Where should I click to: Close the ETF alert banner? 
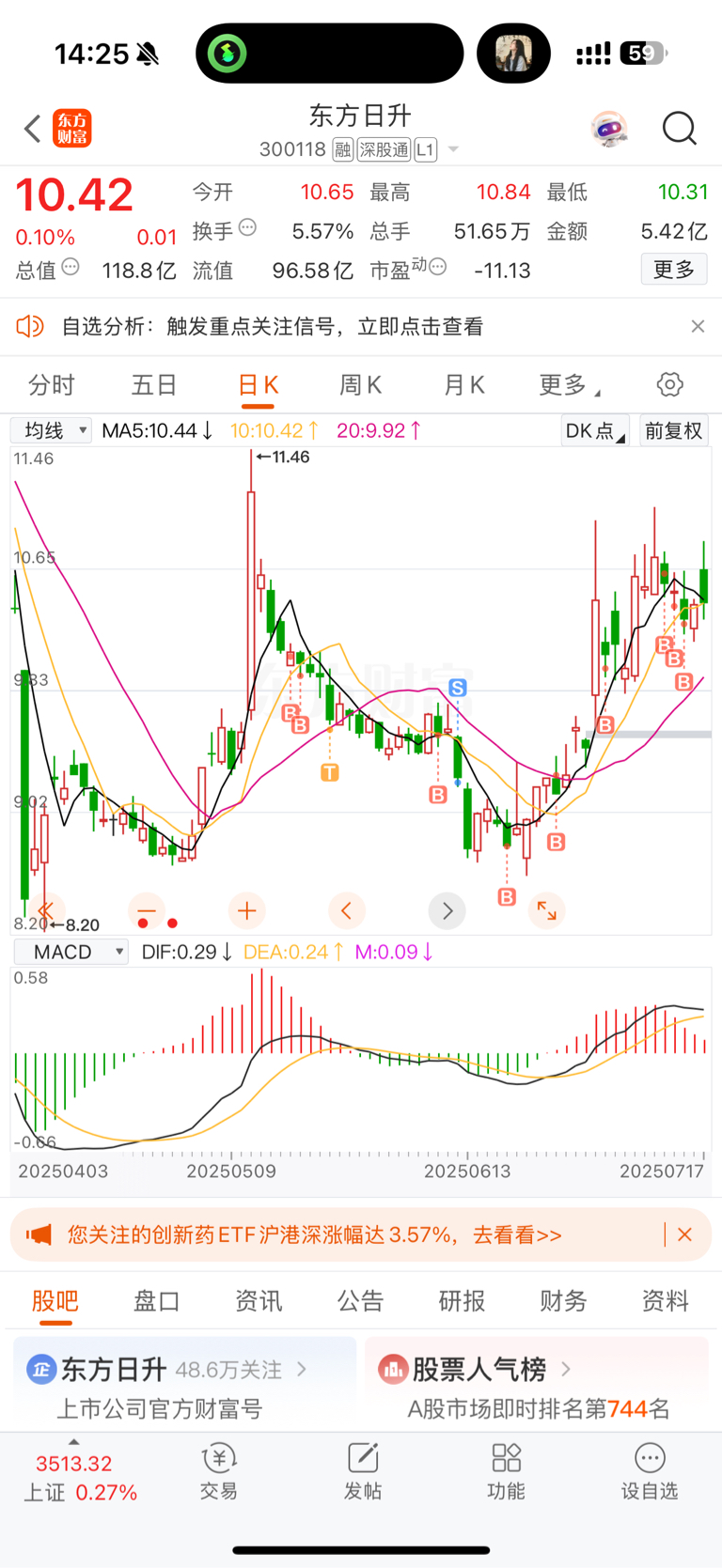tap(685, 1234)
